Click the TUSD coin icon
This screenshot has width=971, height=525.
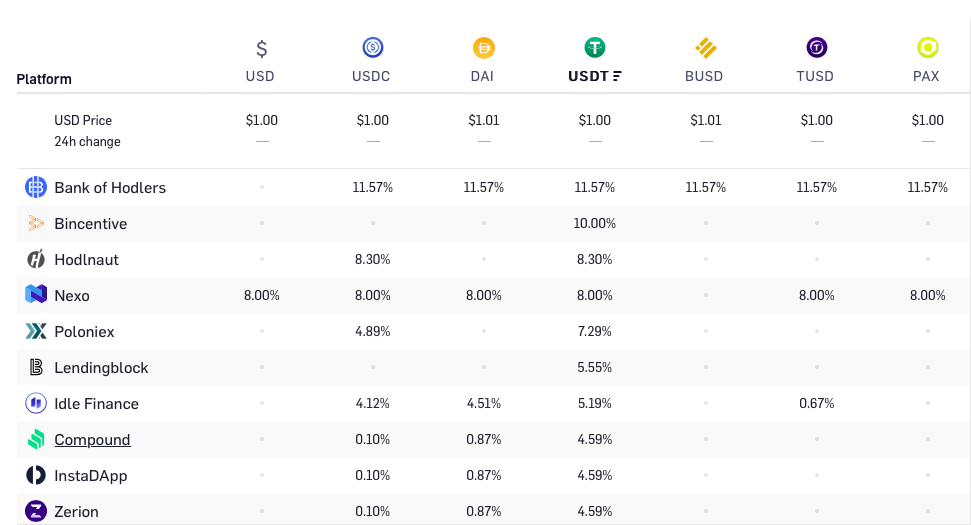point(817,47)
